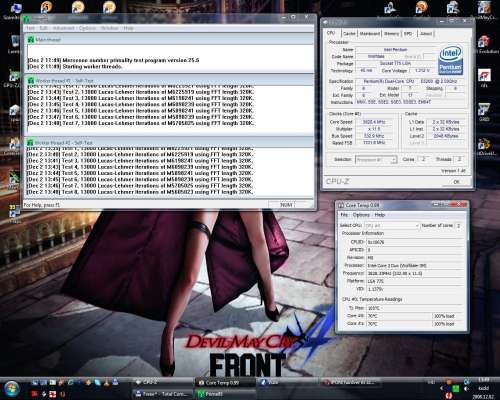Switch to the Cache tab in CPU-Z
500x400 pixels.
[x=349, y=34]
